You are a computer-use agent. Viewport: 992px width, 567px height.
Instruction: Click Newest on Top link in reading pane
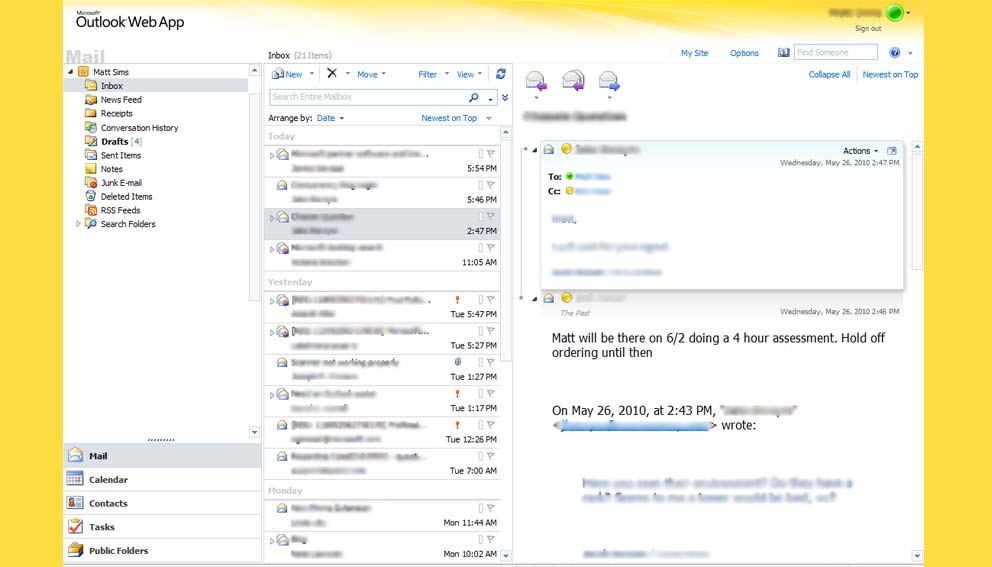890,75
